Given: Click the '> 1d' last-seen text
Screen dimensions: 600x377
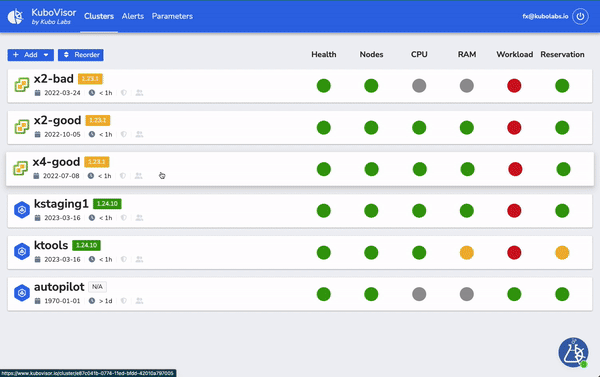Looking at the screenshot, I should coord(106,301).
